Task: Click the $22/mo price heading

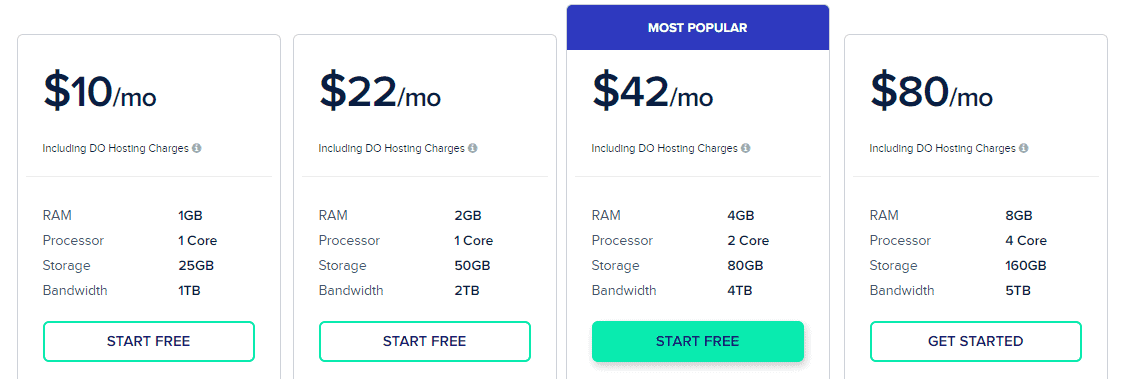Action: click(380, 91)
